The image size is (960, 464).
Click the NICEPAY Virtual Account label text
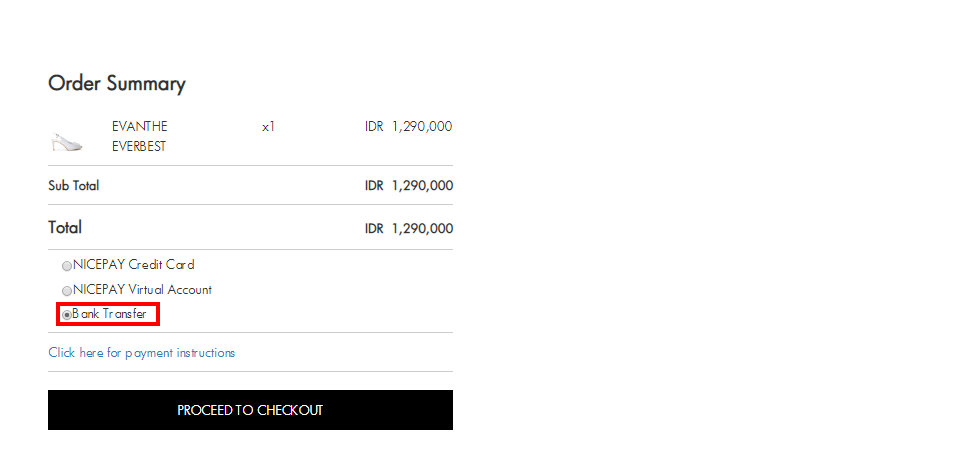tap(142, 290)
